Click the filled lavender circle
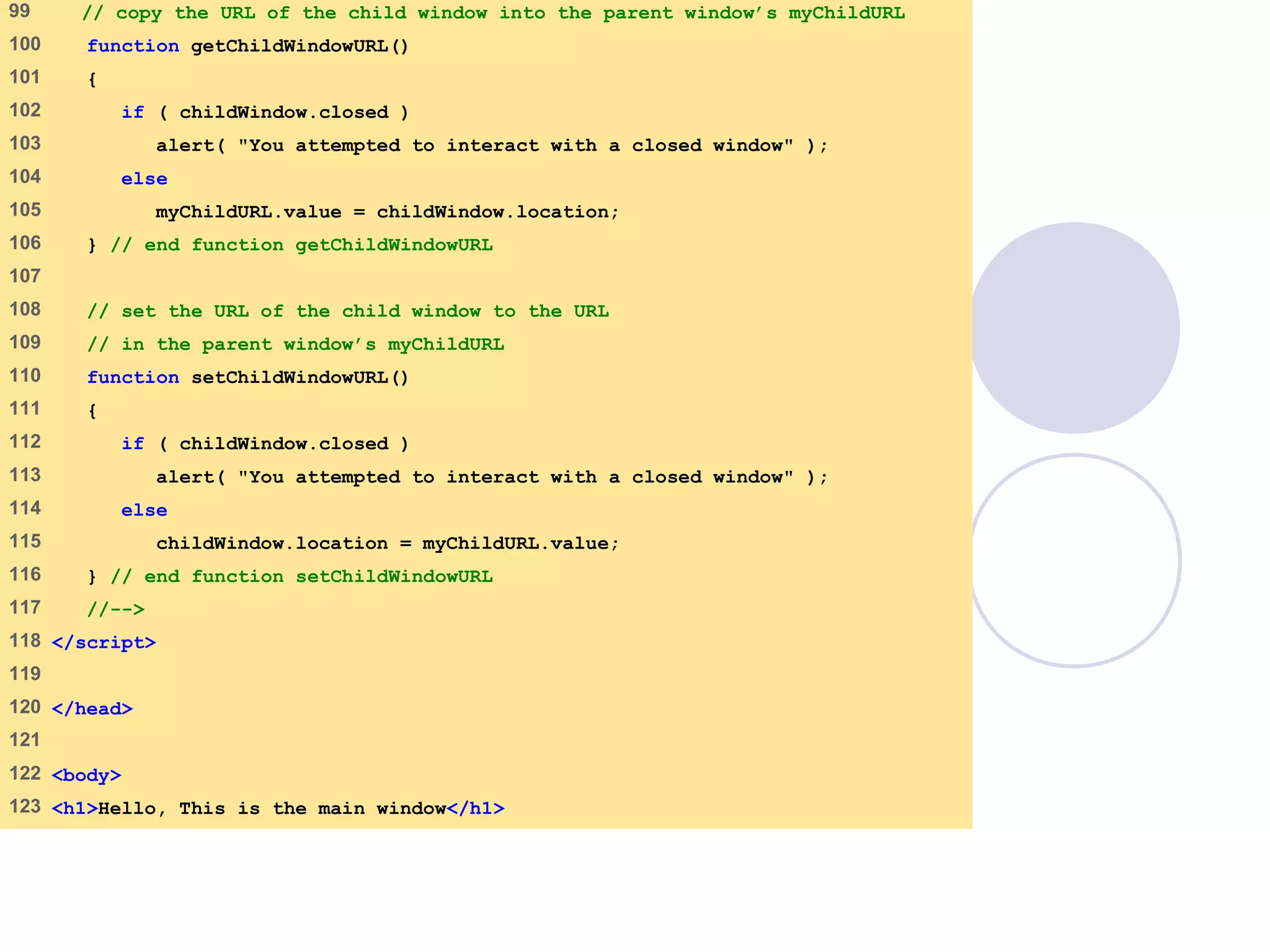1270x952 pixels. (x=1075, y=328)
